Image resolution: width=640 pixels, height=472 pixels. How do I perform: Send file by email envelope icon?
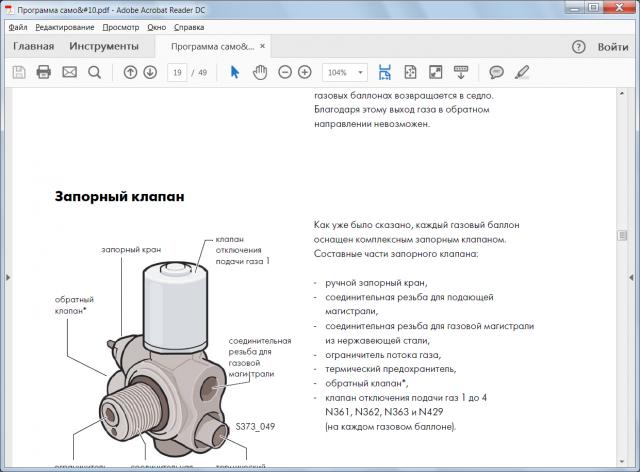[69, 72]
